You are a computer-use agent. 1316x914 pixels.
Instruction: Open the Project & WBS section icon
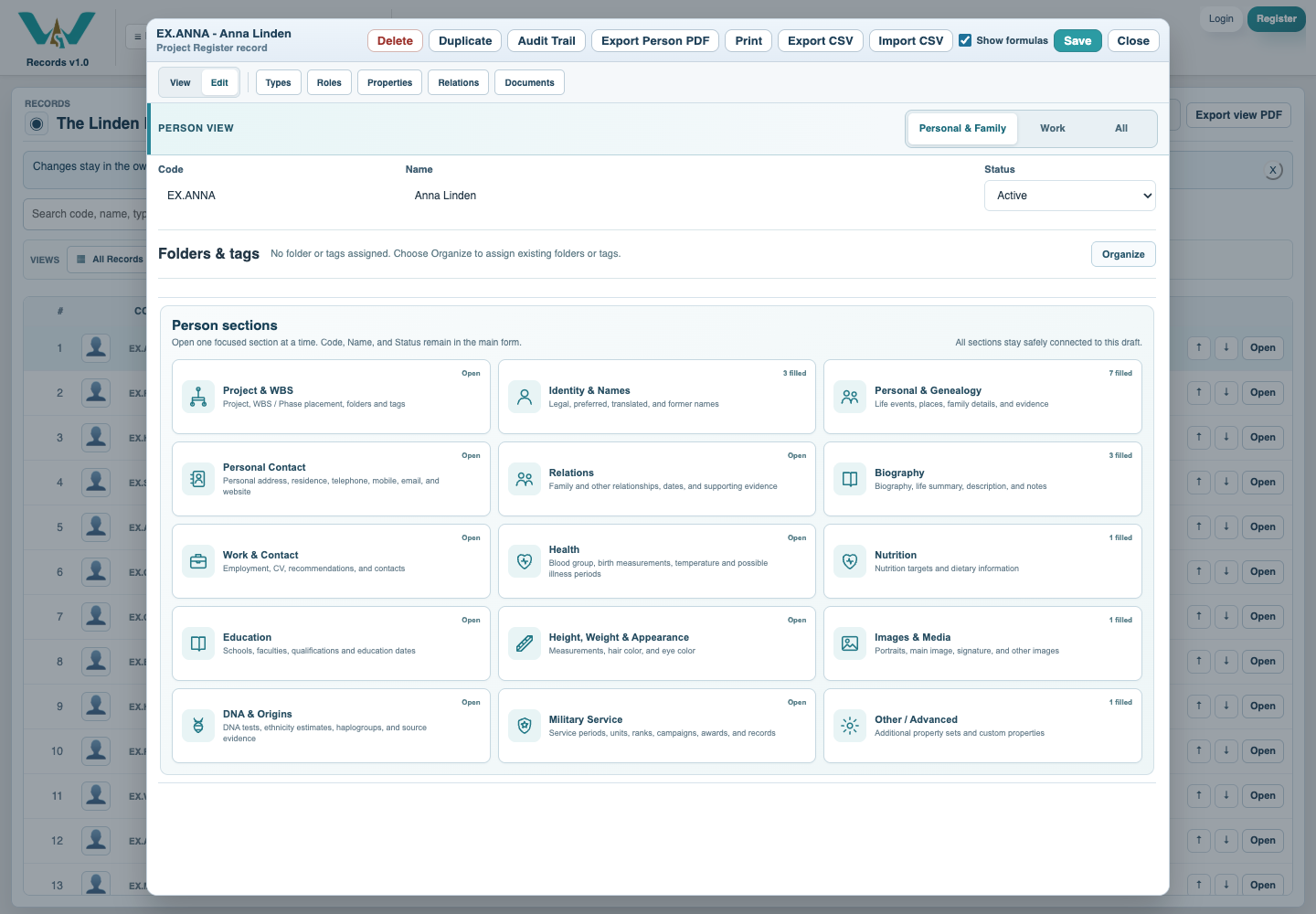(198, 397)
